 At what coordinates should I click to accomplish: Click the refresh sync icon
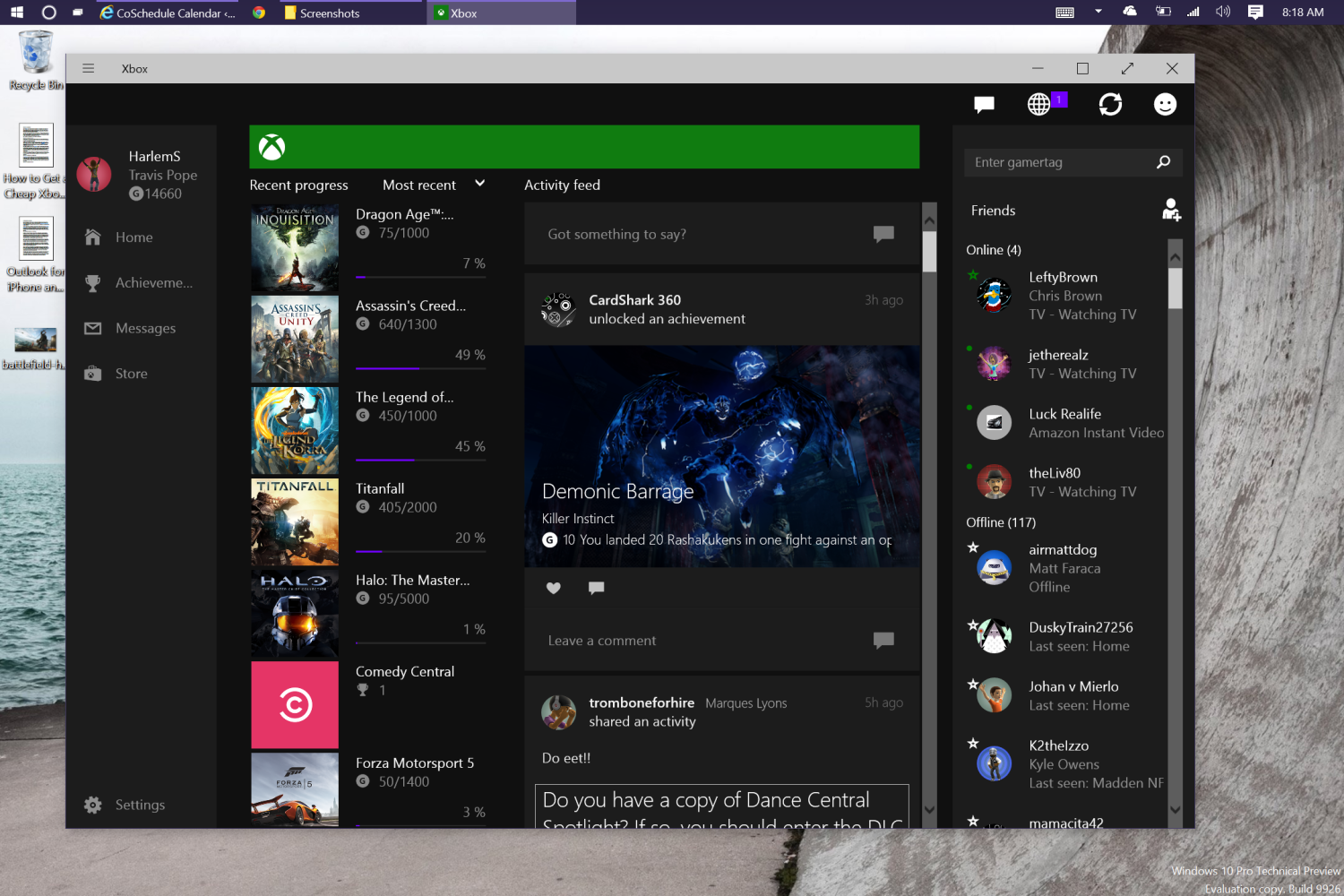[1110, 105]
